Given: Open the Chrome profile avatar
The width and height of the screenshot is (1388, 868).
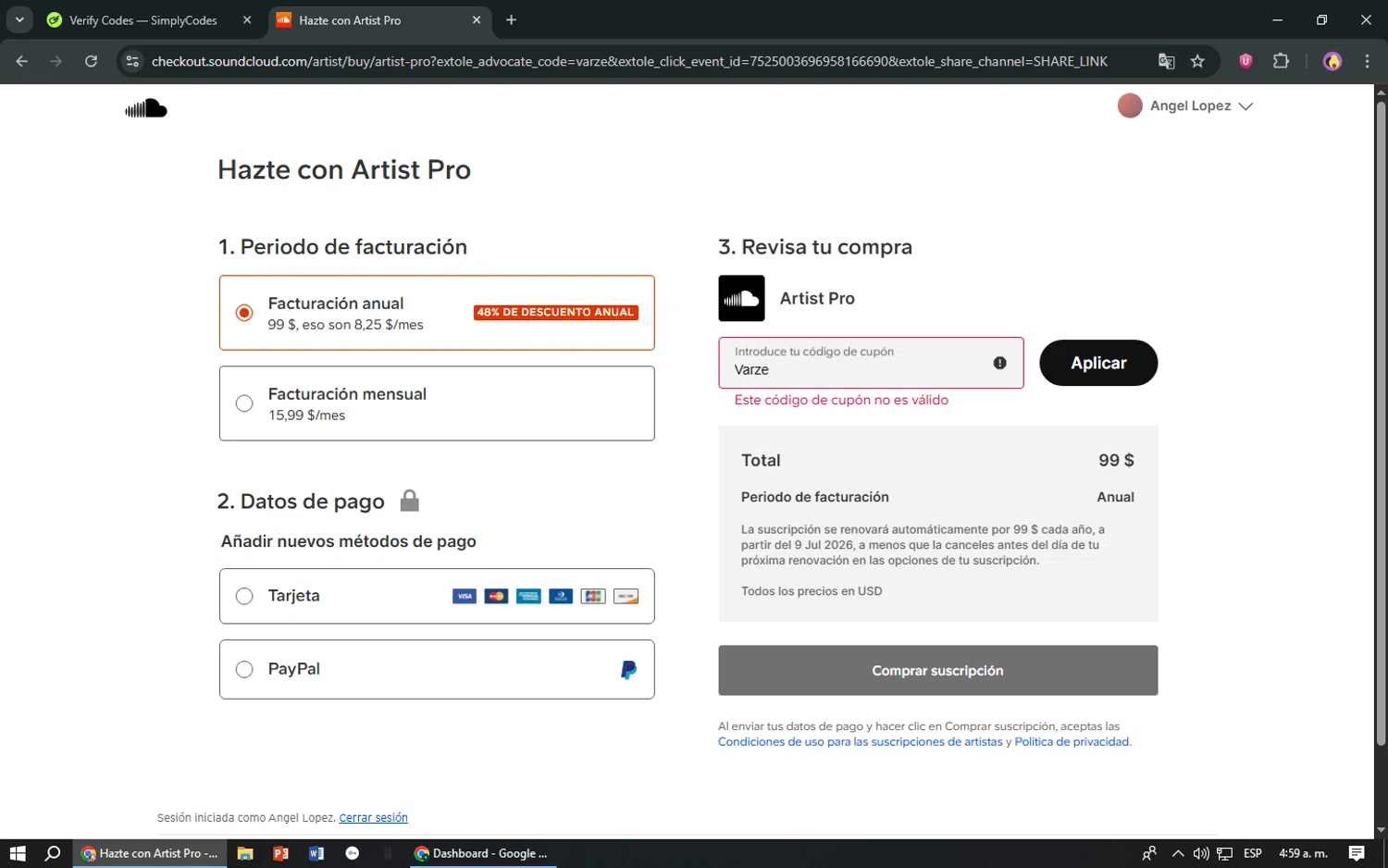Looking at the screenshot, I should [x=1332, y=61].
